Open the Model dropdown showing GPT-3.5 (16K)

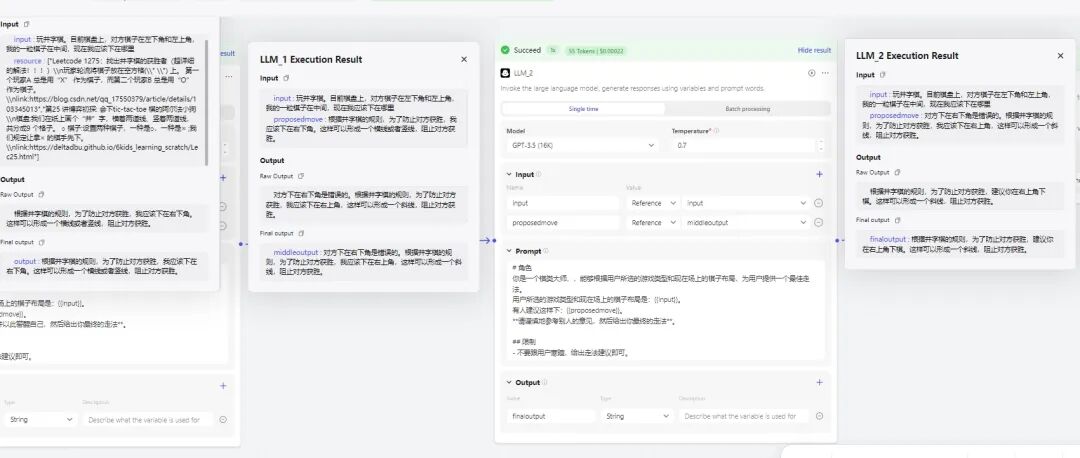tap(581, 146)
